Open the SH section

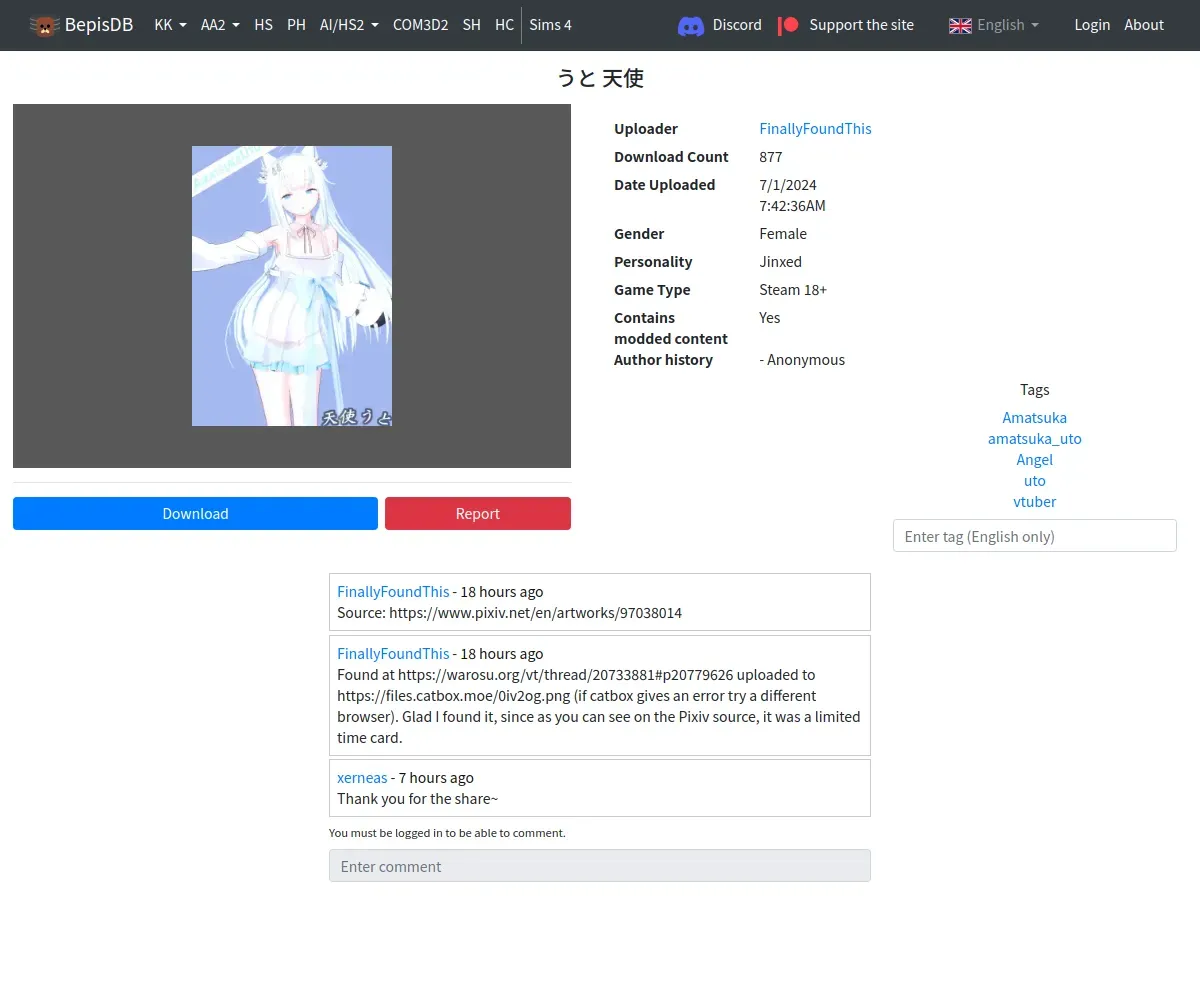click(471, 25)
